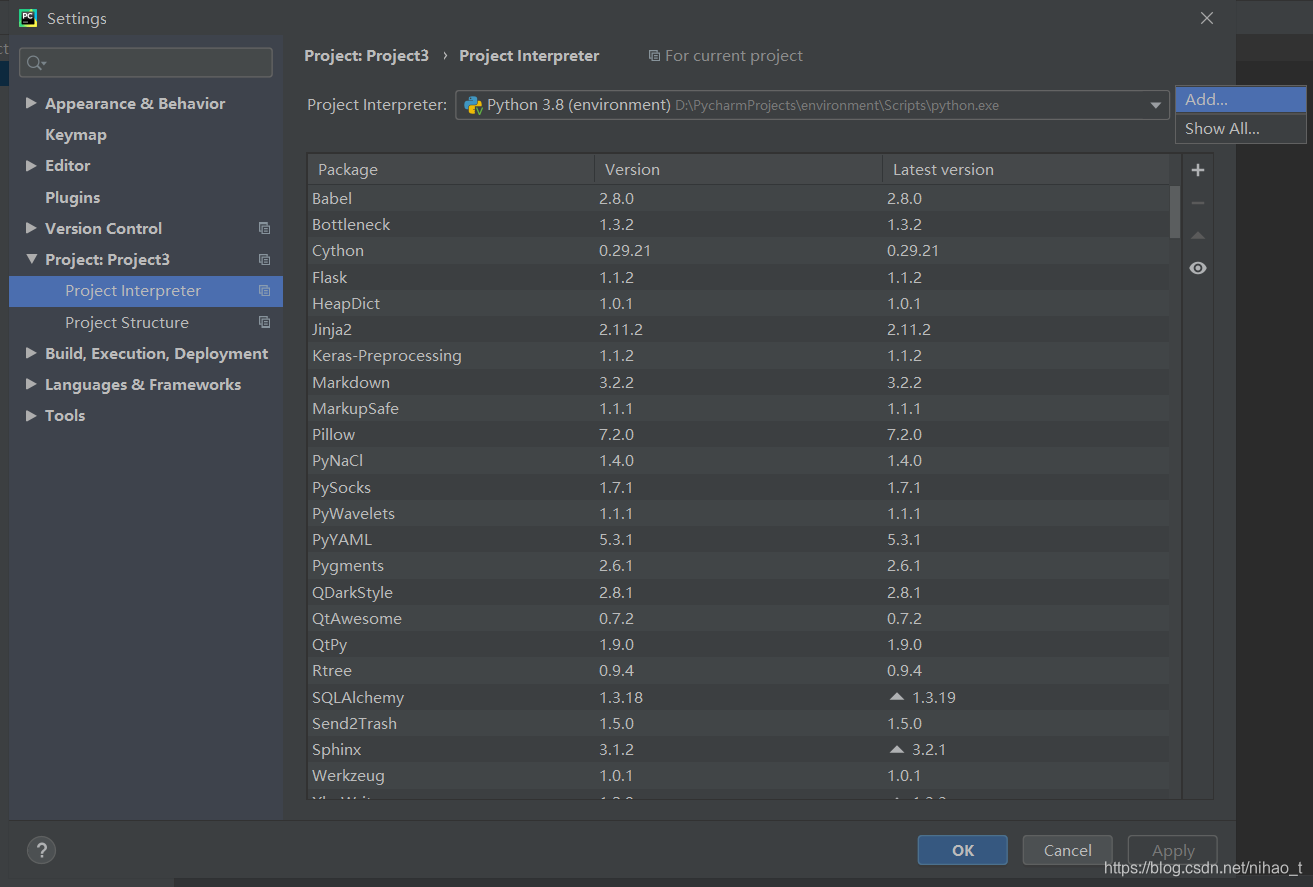Screen dimensions: 1313x887
Task: Expand the Editor section
Action: (x=31, y=165)
